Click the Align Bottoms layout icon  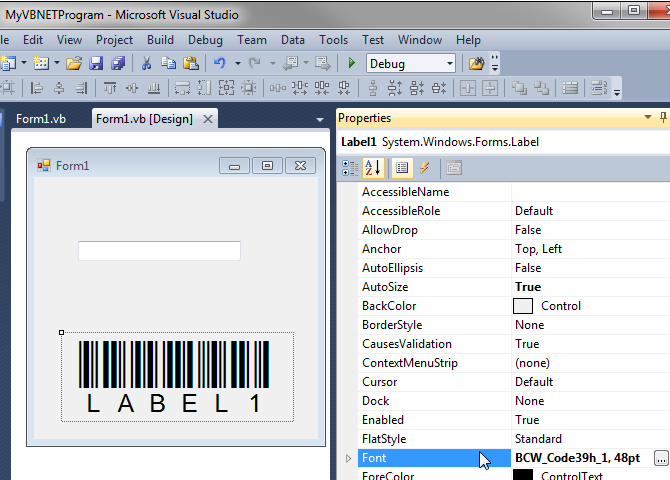[x=154, y=88]
